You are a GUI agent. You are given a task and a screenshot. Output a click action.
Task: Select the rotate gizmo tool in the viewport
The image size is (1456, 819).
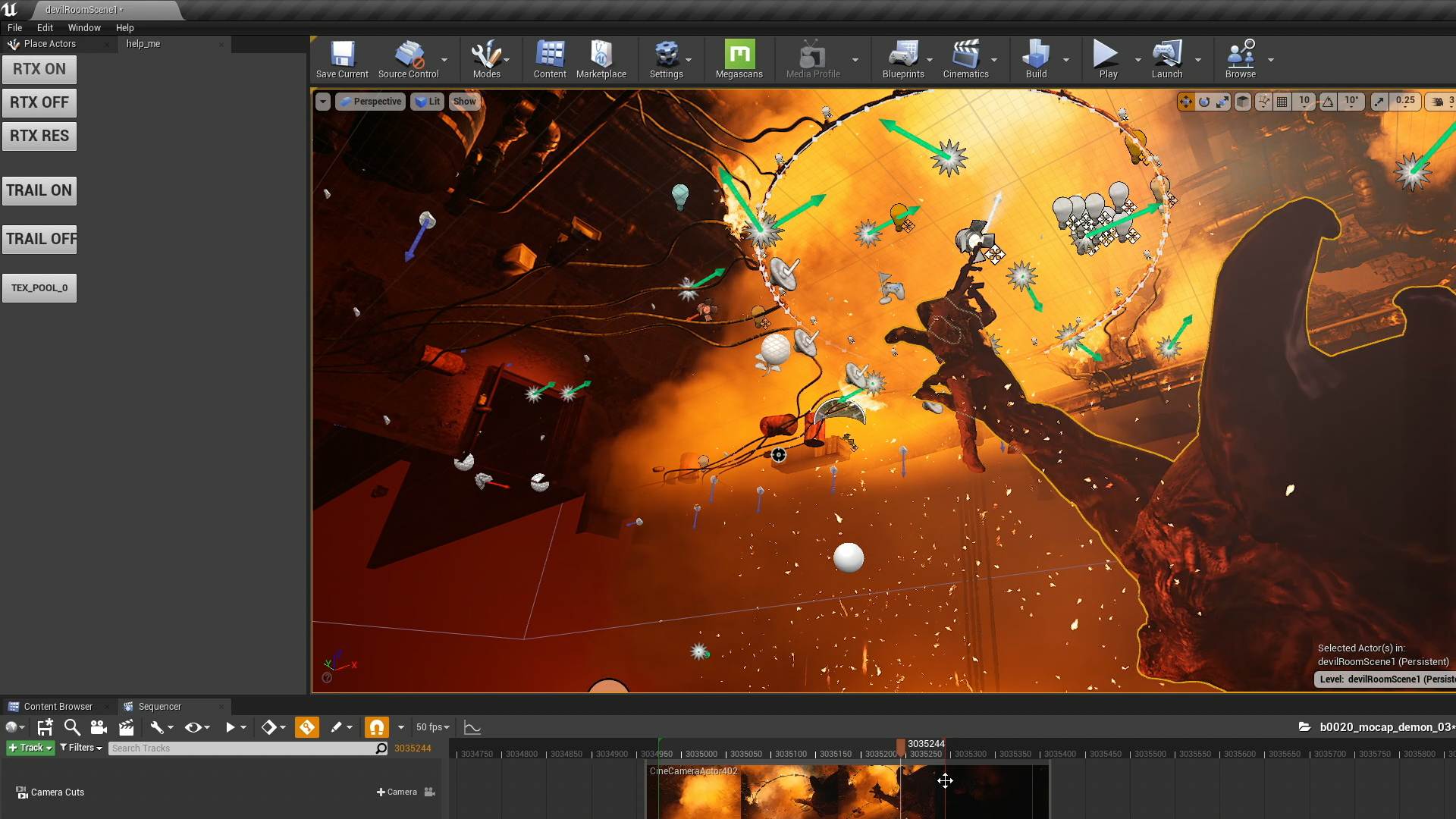1204,102
